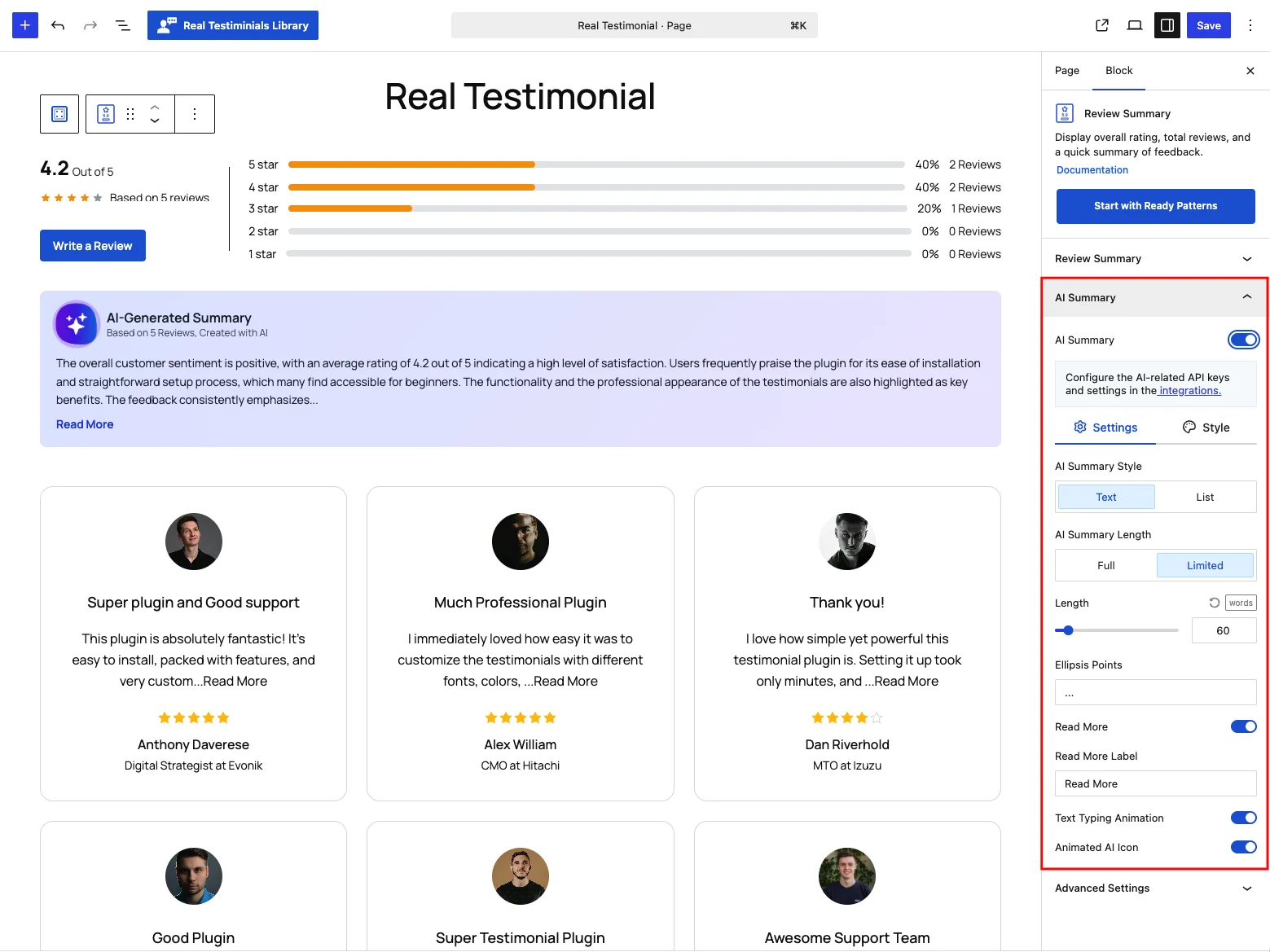Click the 3 star rating bar
The width and height of the screenshot is (1270, 952).
click(598, 208)
